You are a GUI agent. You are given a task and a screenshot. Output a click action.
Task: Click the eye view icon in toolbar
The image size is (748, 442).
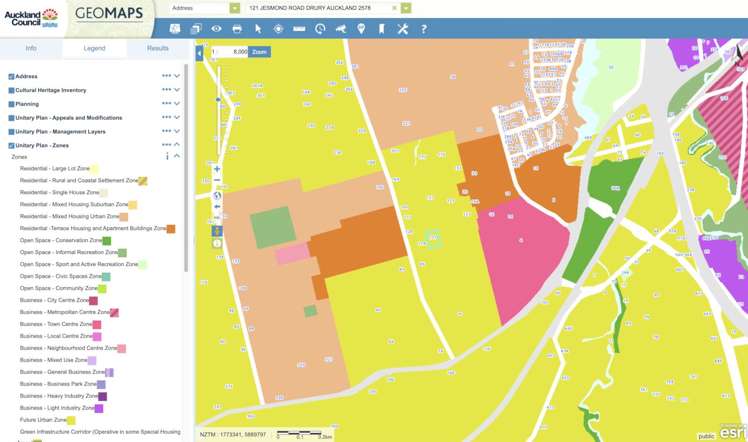[216, 29]
